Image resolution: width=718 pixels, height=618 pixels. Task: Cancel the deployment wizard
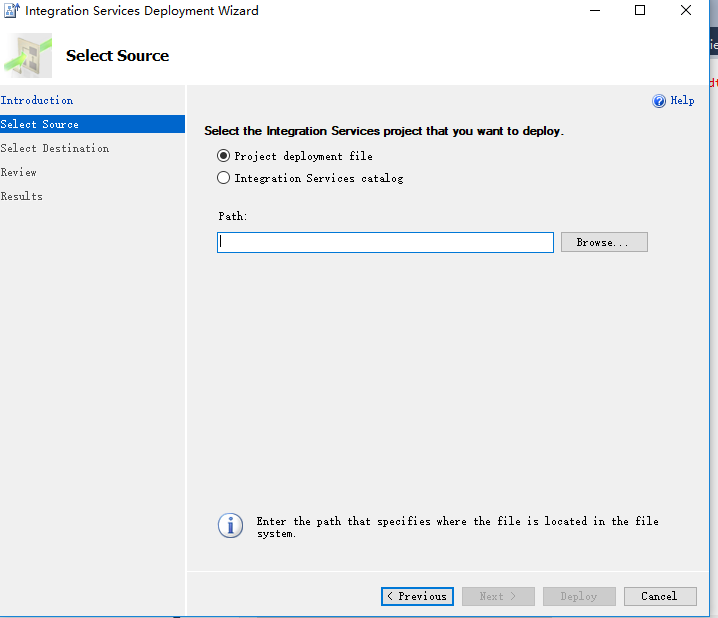pyautogui.click(x=660, y=596)
